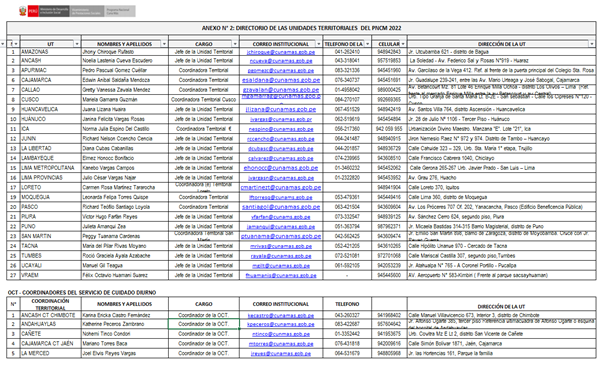Open the UT column filter dropdown
The width and height of the screenshot is (605, 367).
77,44
